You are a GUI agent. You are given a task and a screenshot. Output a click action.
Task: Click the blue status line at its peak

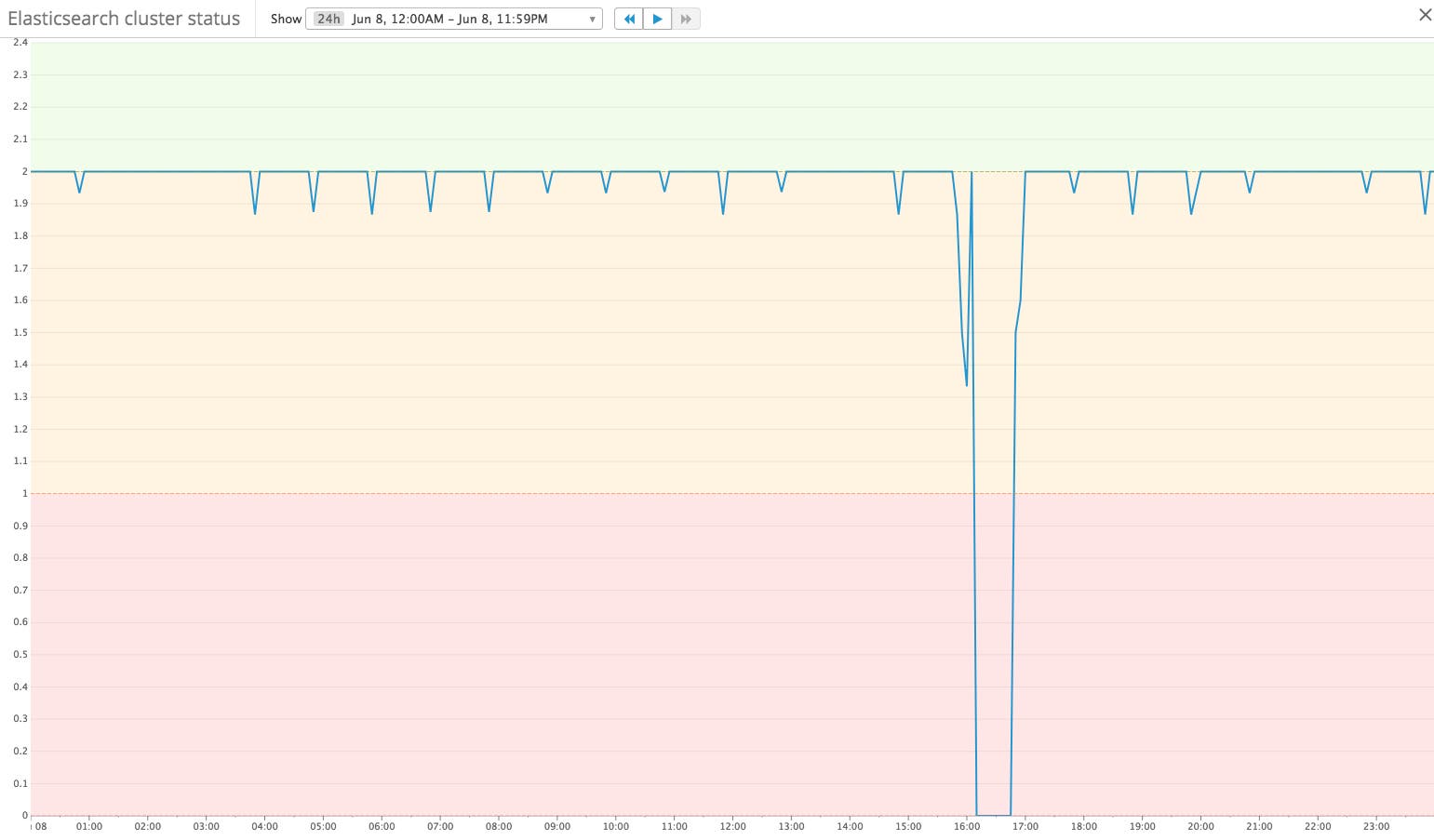[x=558, y=172]
